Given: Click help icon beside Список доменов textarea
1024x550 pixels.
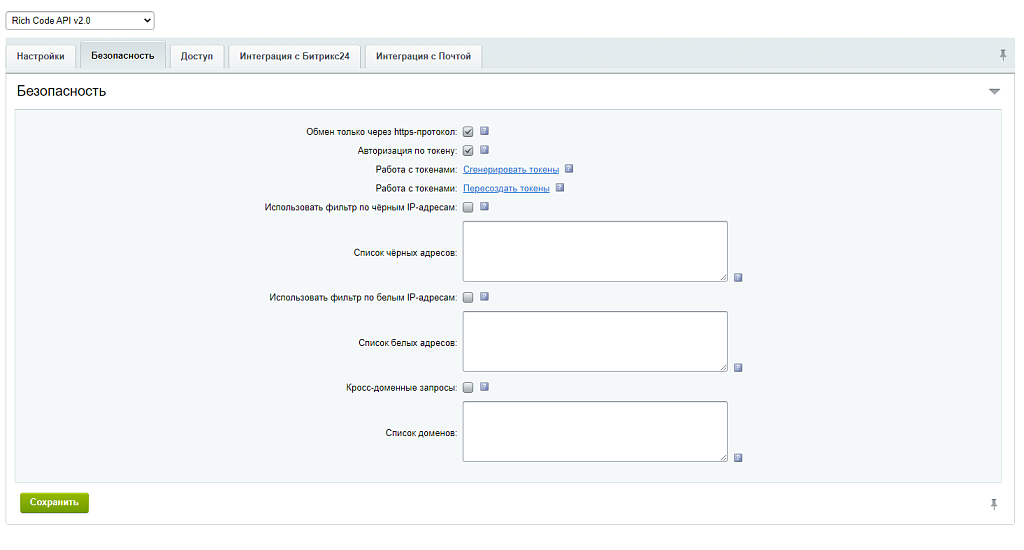Looking at the screenshot, I should click(738, 458).
